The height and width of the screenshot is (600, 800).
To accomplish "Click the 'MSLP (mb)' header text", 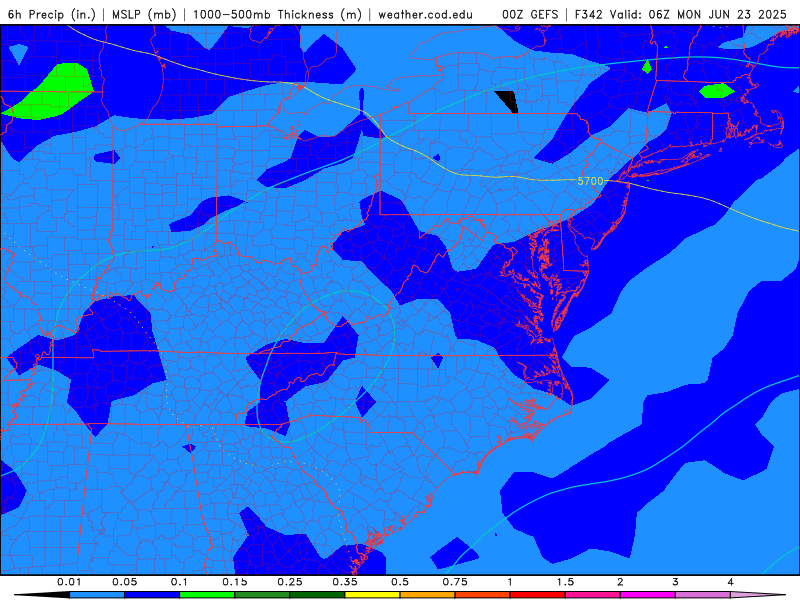I will 144,14.
